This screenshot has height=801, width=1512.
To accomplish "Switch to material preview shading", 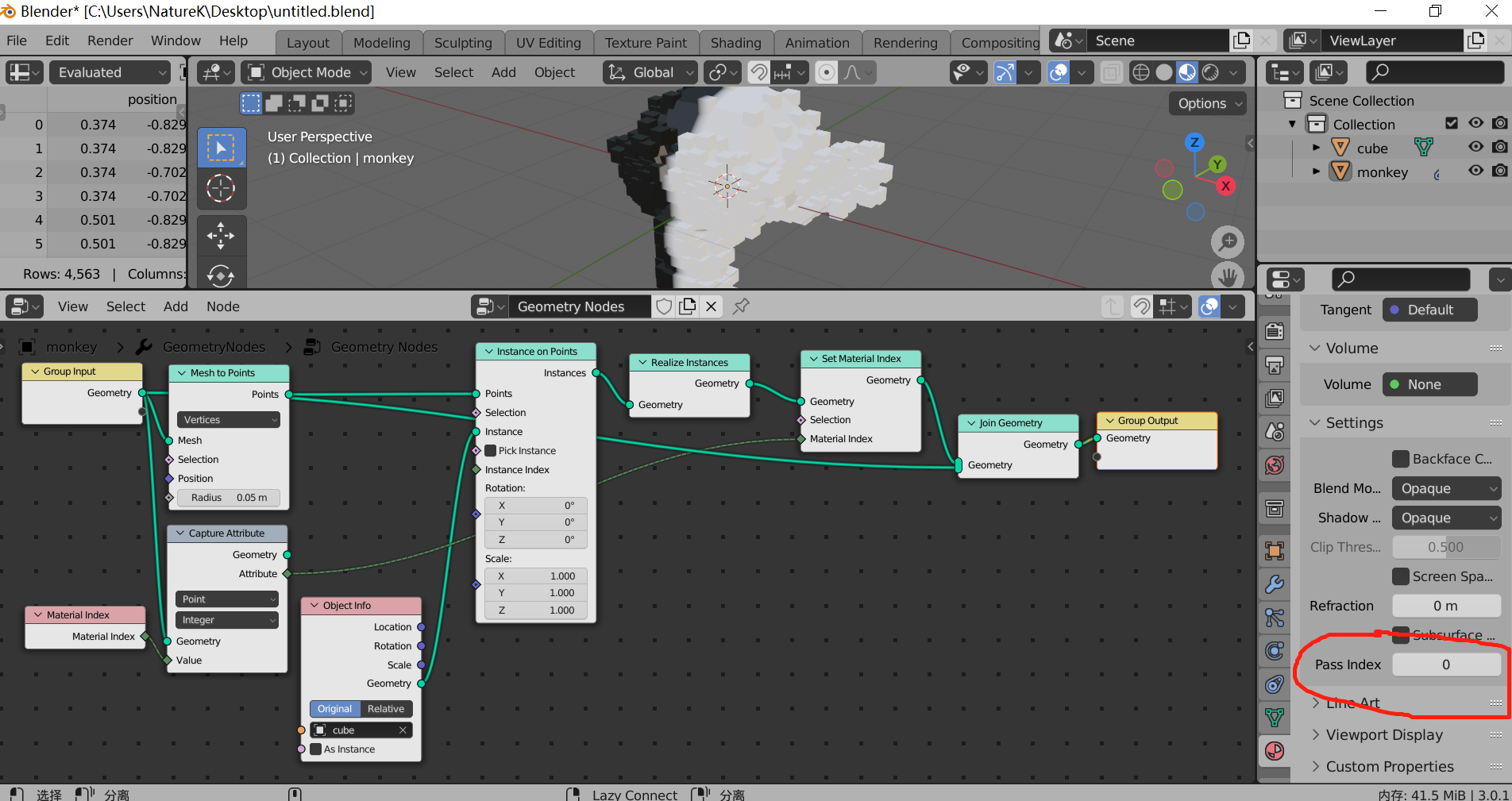I will pos(1187,72).
